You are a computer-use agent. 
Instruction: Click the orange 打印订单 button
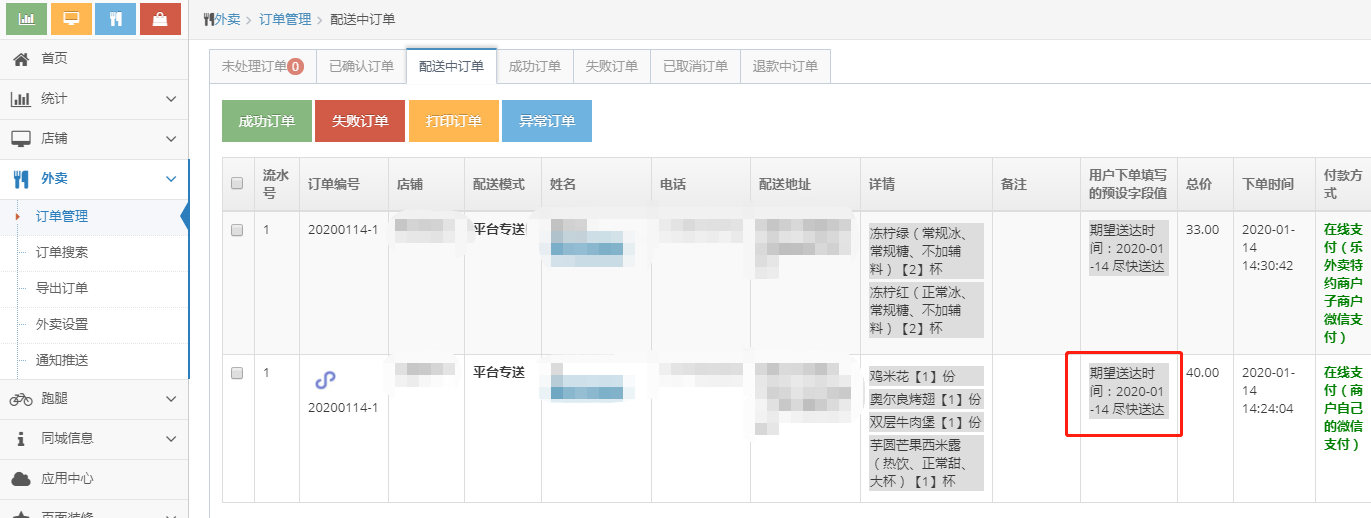[453, 121]
